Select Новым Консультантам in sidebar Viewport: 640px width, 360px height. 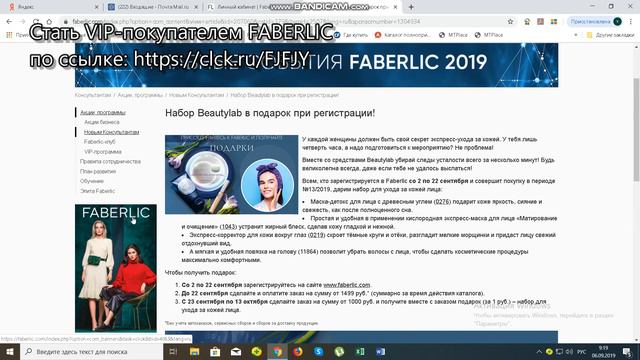pos(111,132)
